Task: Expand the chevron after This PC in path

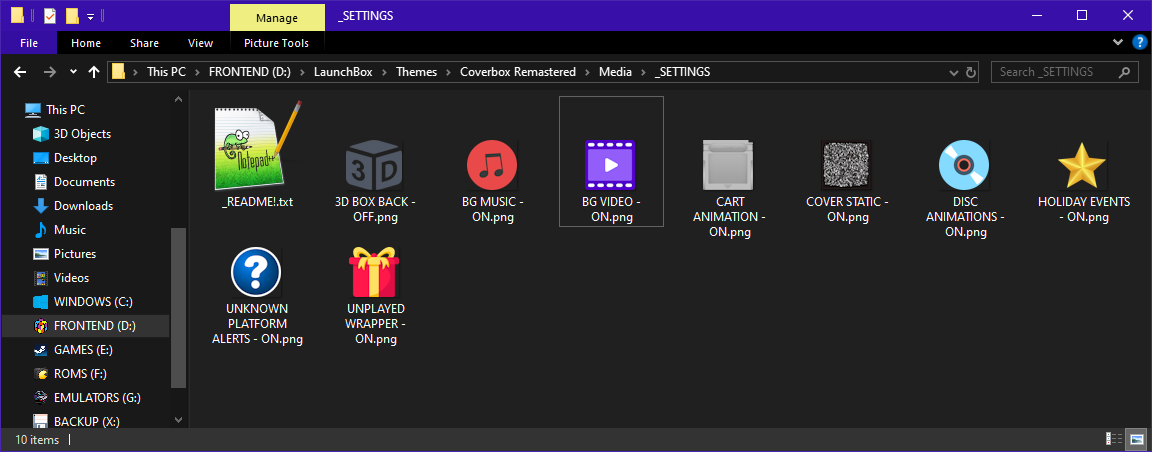Action: (198, 72)
